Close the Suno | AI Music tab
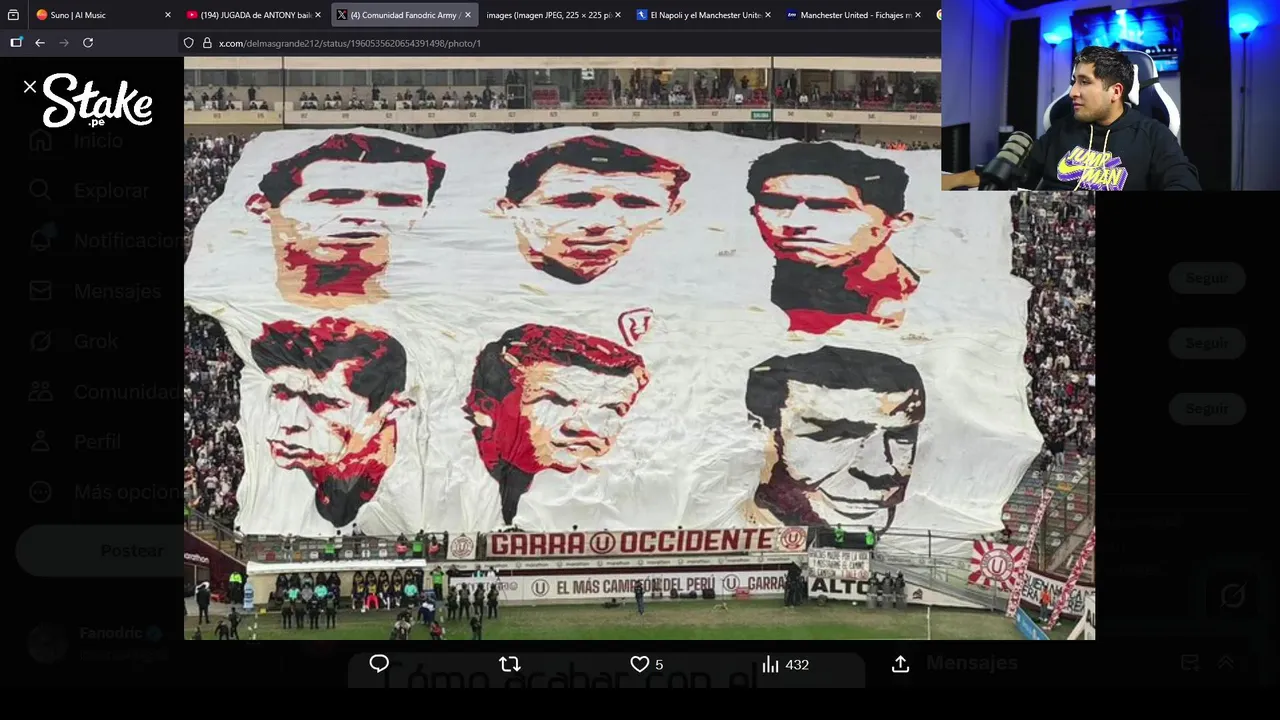Viewport: 1280px width, 720px height. point(168,15)
